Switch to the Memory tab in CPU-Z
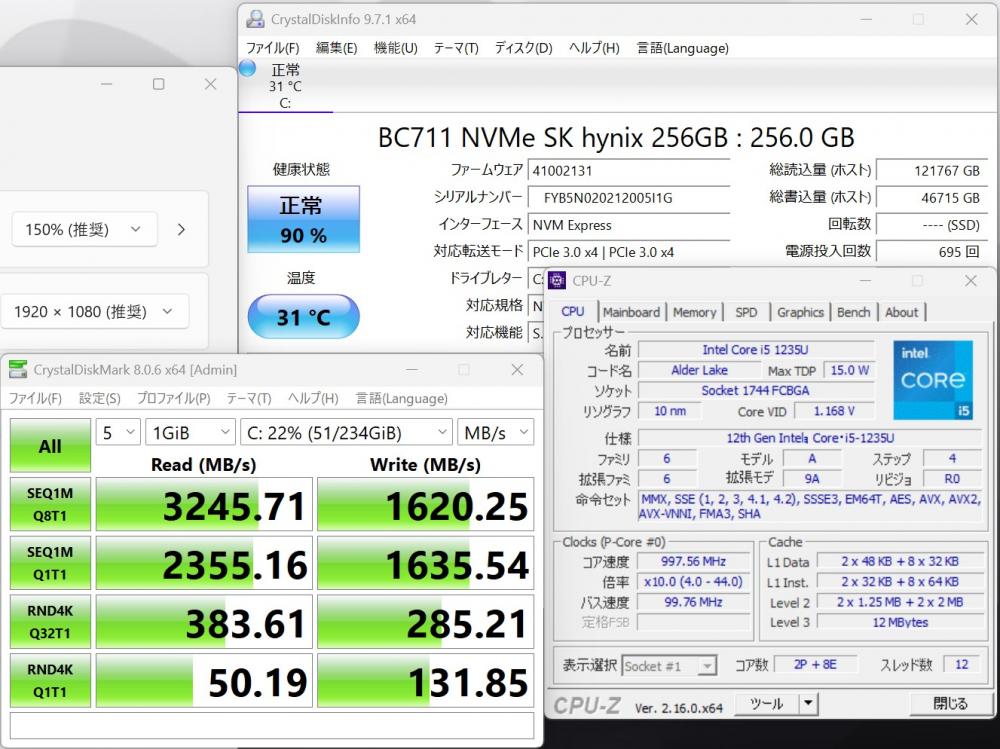This screenshot has width=1000, height=749. click(x=694, y=312)
